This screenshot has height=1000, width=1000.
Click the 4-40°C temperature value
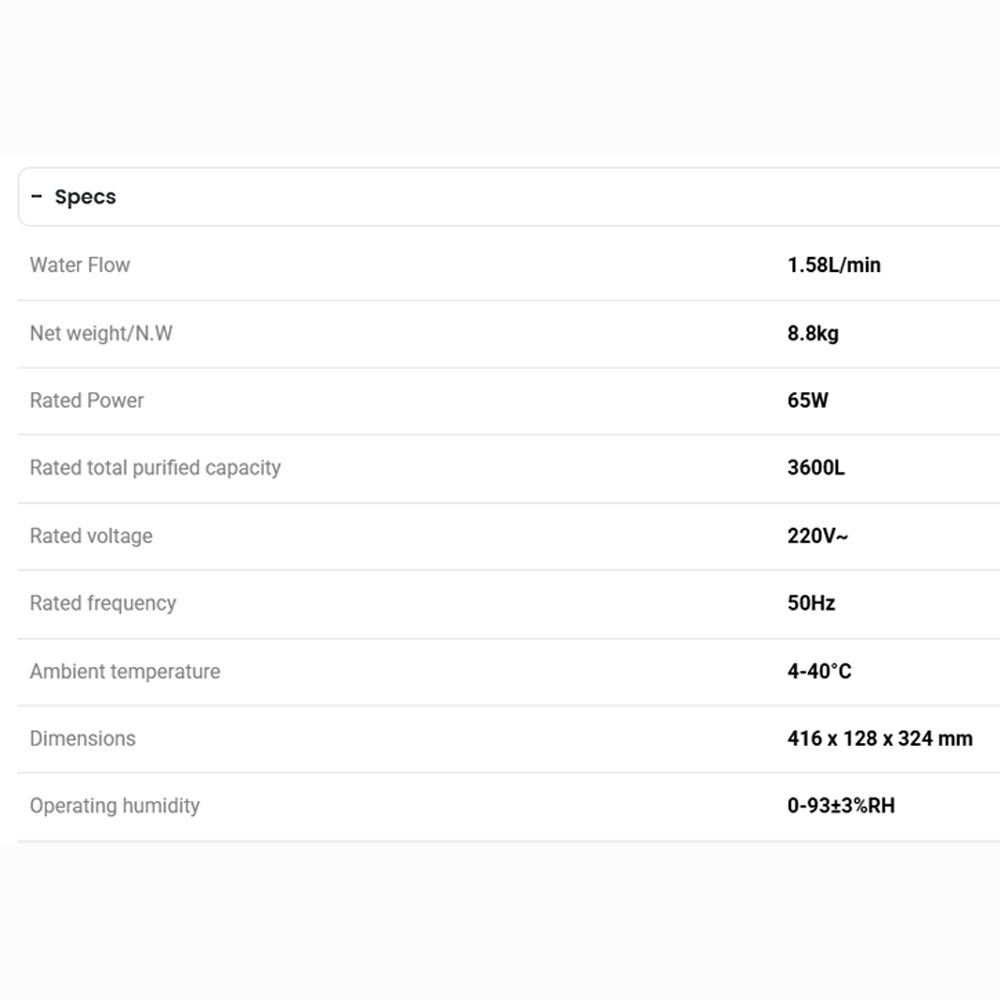coord(819,671)
